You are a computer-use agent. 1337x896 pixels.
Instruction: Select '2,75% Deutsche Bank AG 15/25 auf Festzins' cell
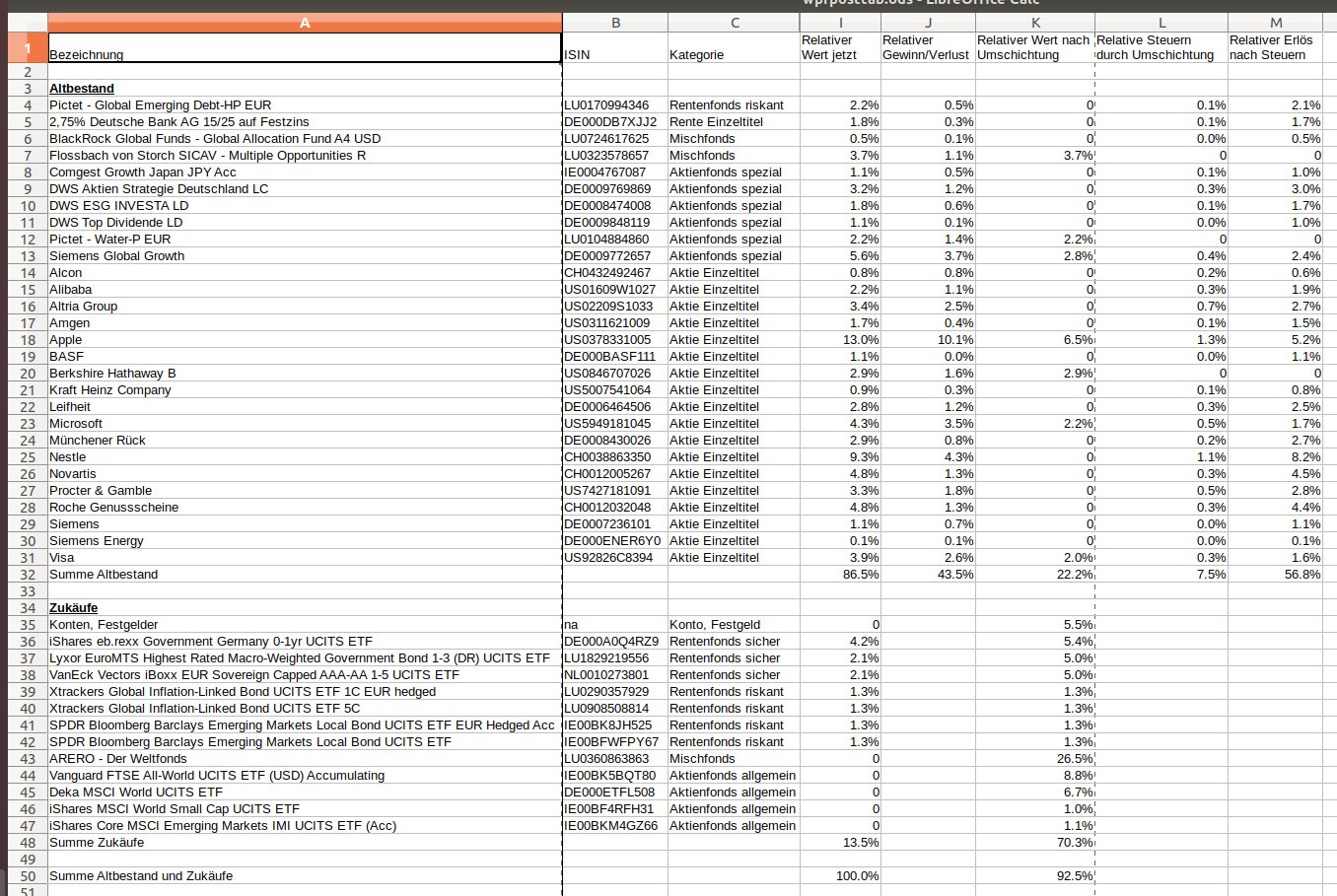[x=305, y=122]
